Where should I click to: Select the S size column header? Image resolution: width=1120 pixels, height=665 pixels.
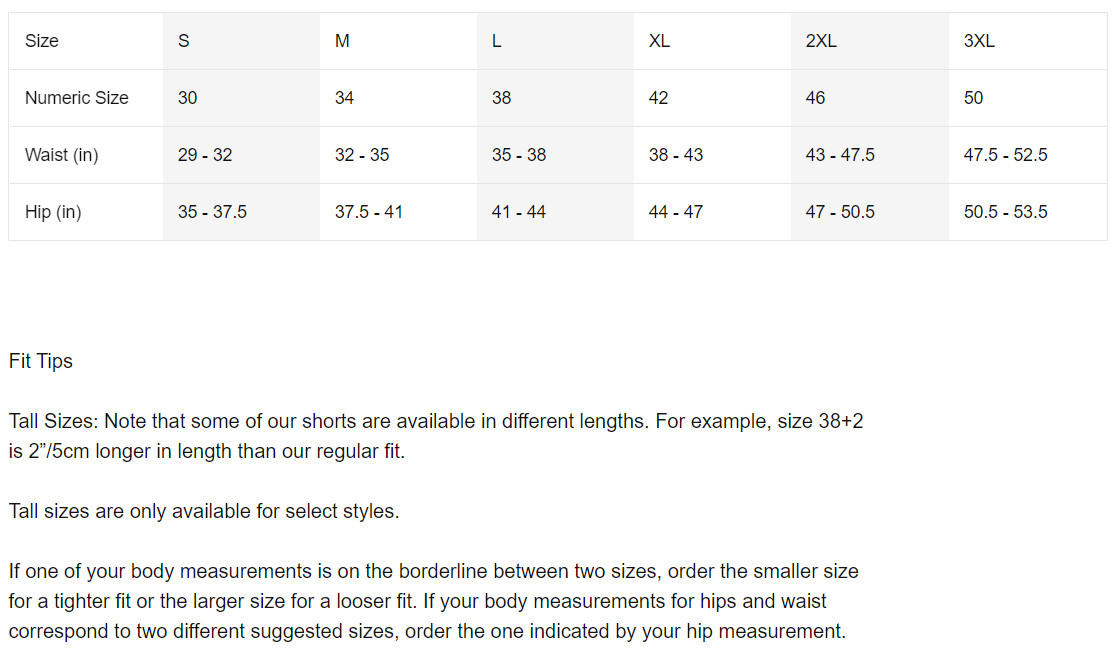pos(184,41)
